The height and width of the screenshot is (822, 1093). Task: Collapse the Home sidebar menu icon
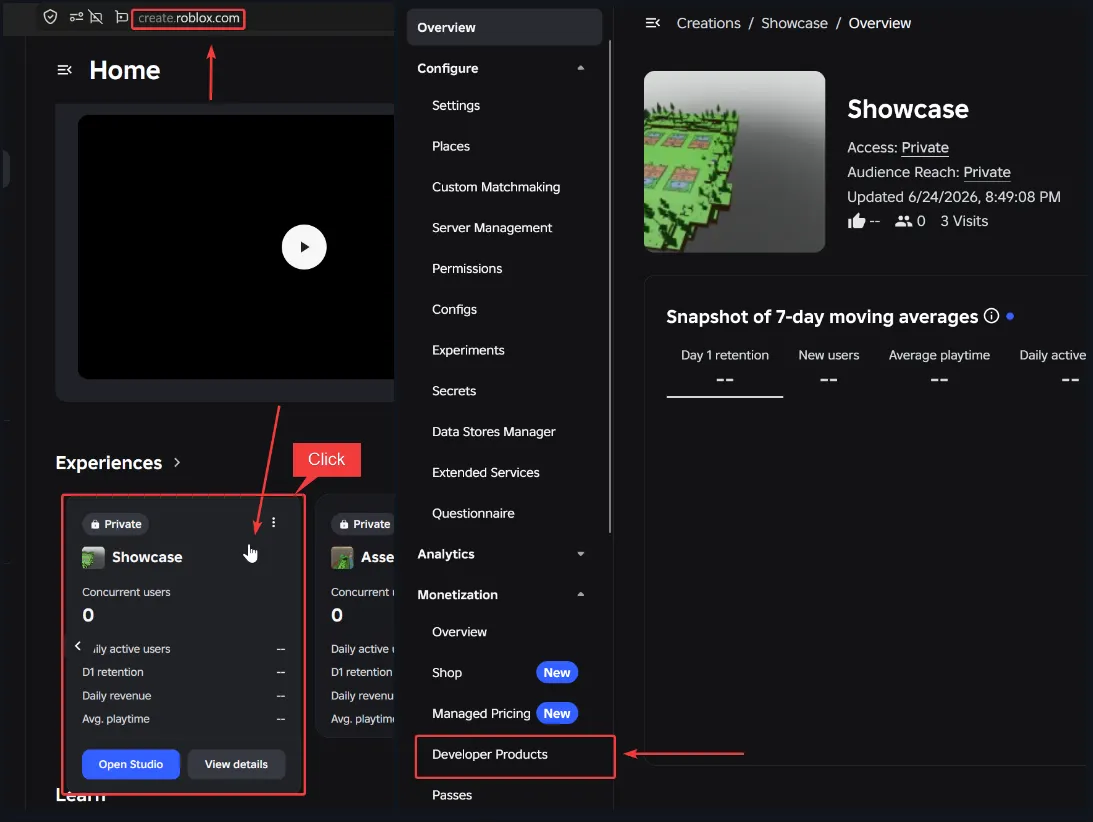(x=64, y=70)
